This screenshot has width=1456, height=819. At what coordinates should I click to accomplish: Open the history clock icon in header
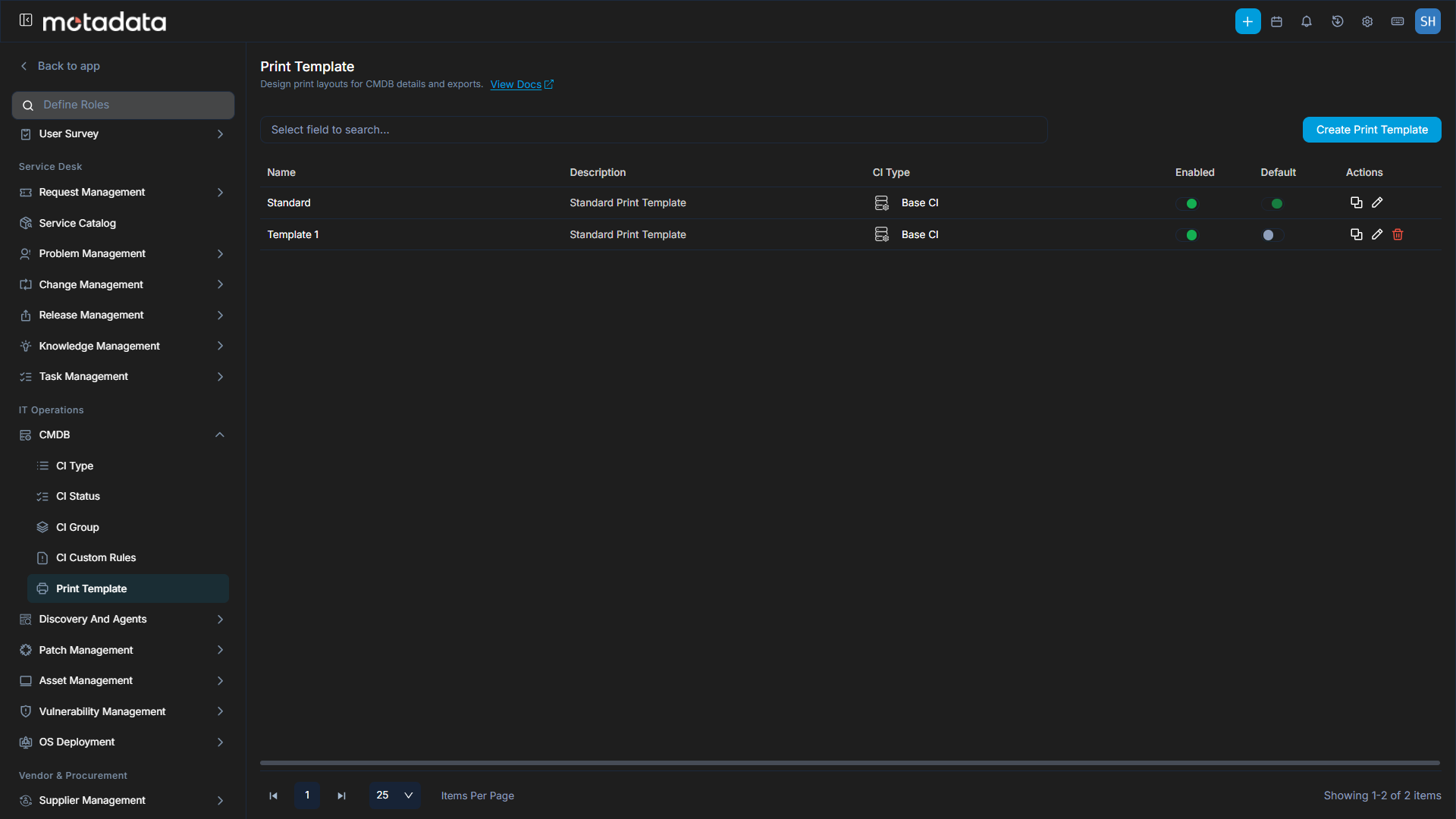(x=1337, y=21)
